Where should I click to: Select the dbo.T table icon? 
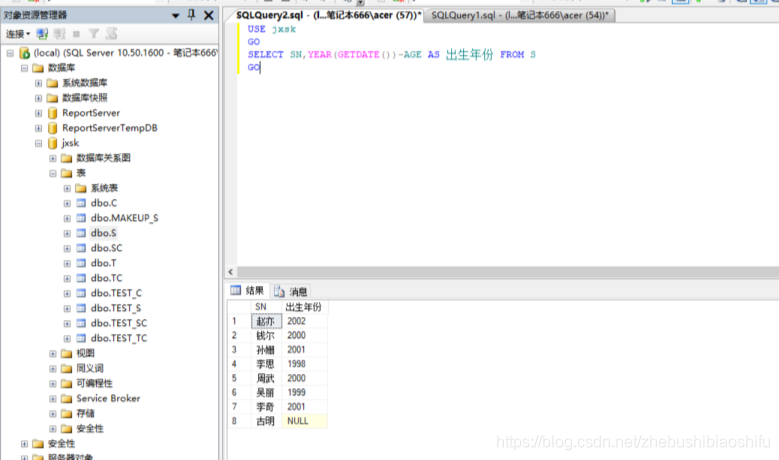point(81,263)
